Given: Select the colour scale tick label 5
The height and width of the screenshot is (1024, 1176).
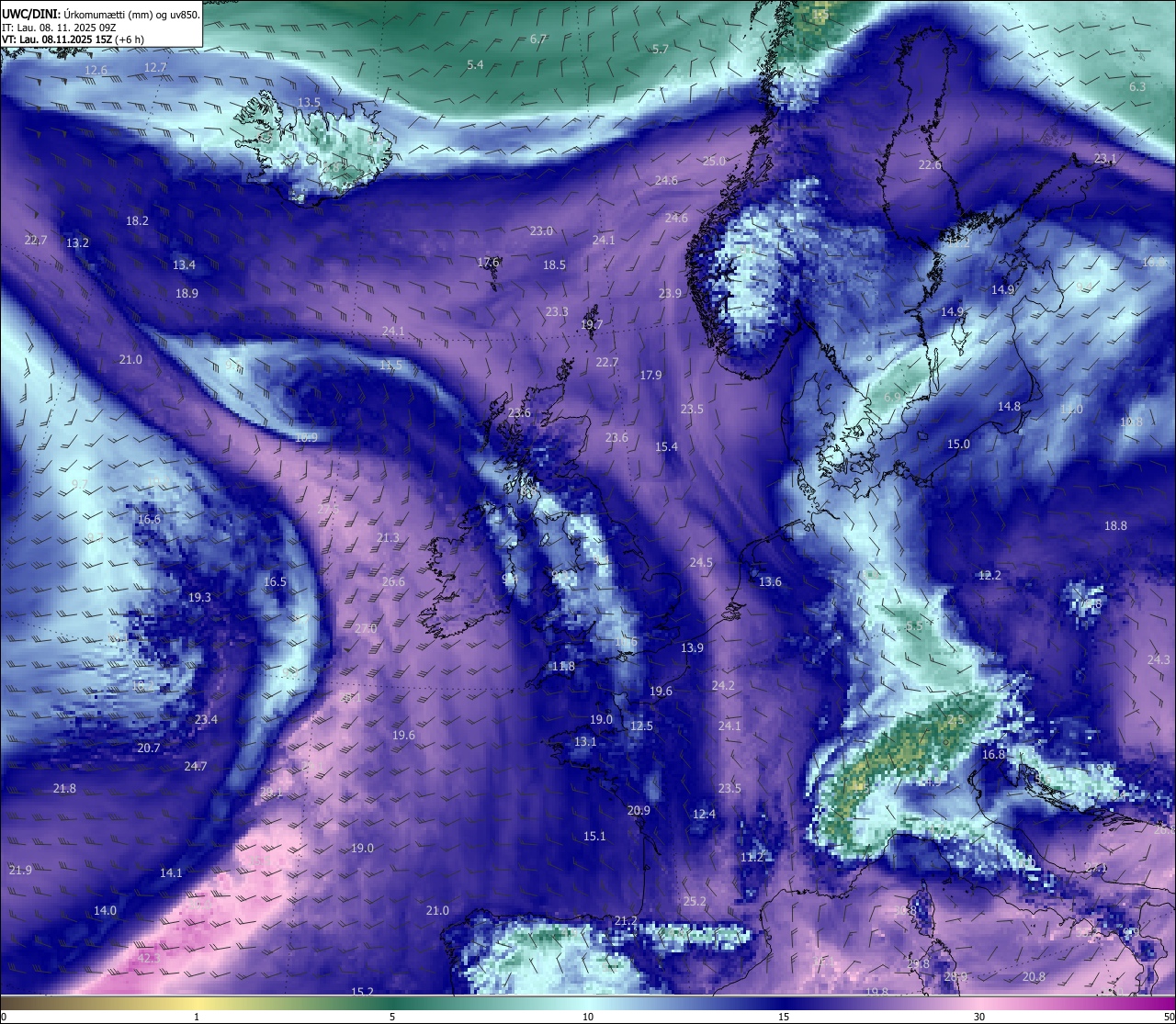Looking at the screenshot, I should 392,1017.
